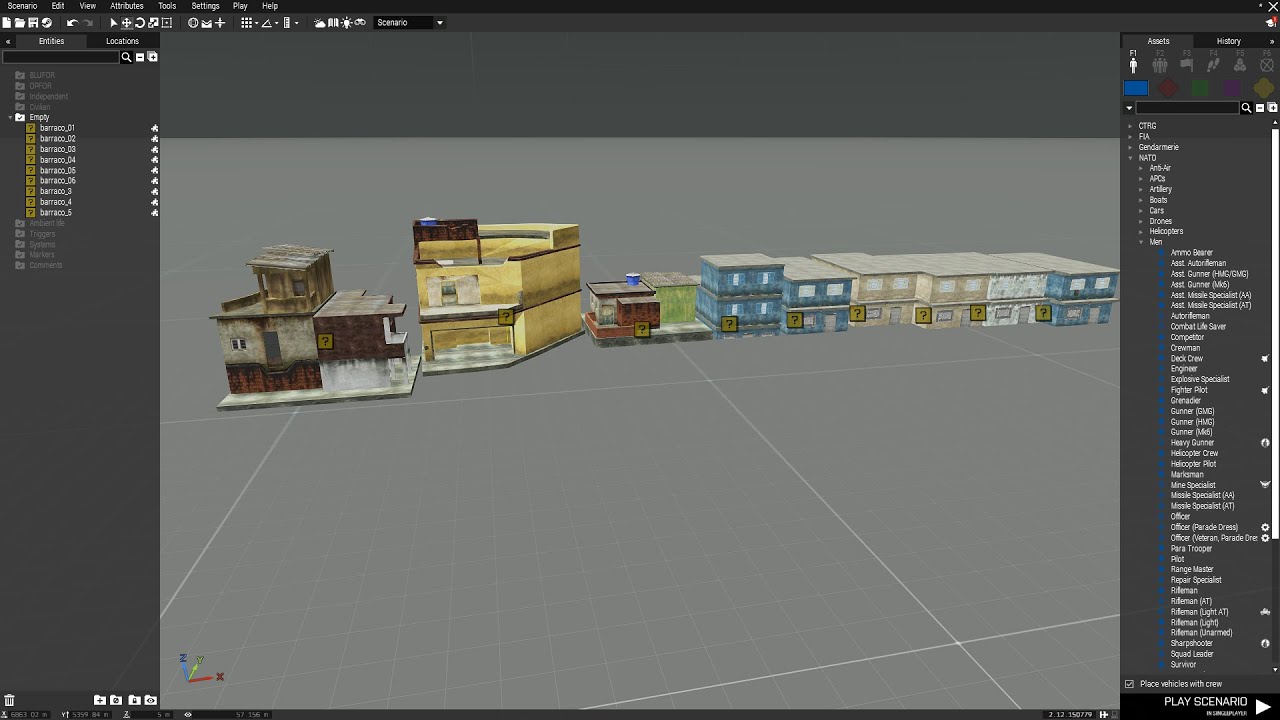Screen dimensions: 1280x720
Task: Select the area scaling widget
Action: pyautogui.click(x=166, y=22)
